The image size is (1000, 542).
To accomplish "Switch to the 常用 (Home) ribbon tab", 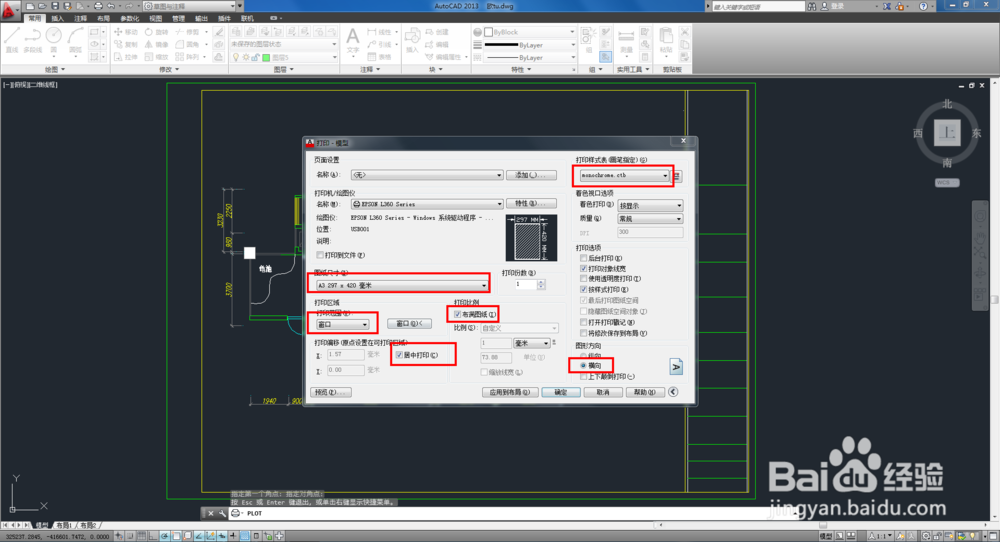I will click(x=34, y=18).
